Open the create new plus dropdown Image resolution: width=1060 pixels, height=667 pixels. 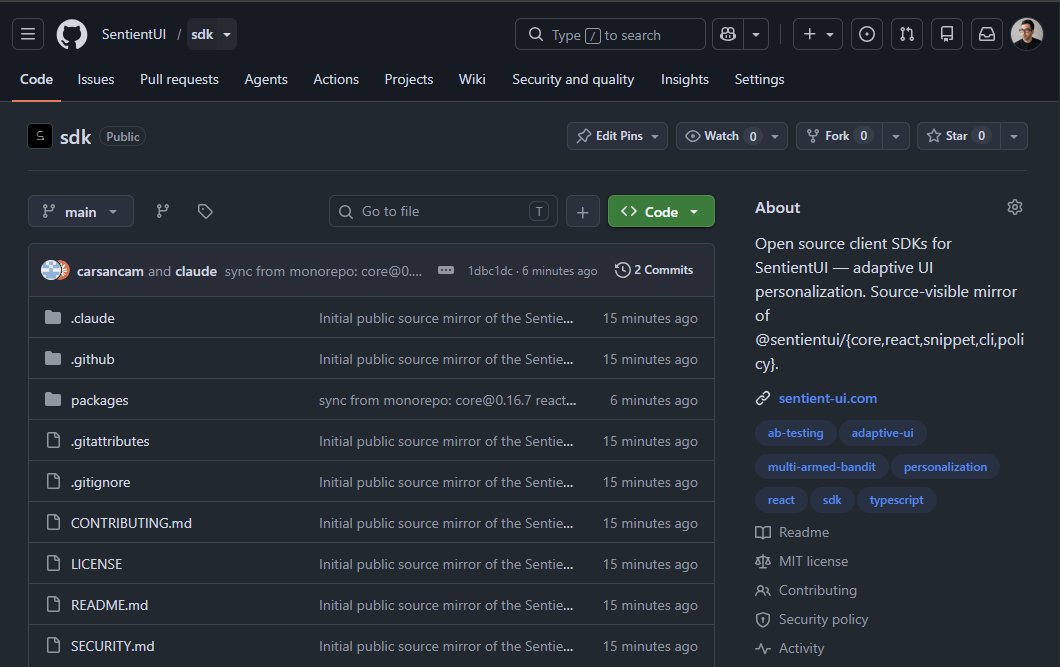pyautogui.click(x=818, y=34)
